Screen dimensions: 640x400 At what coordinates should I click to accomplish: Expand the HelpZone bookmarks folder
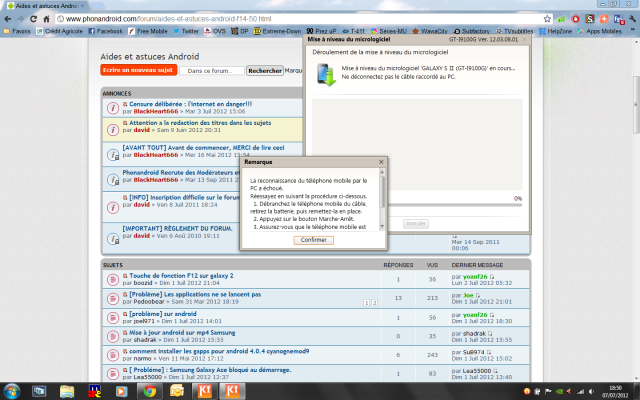559,31
